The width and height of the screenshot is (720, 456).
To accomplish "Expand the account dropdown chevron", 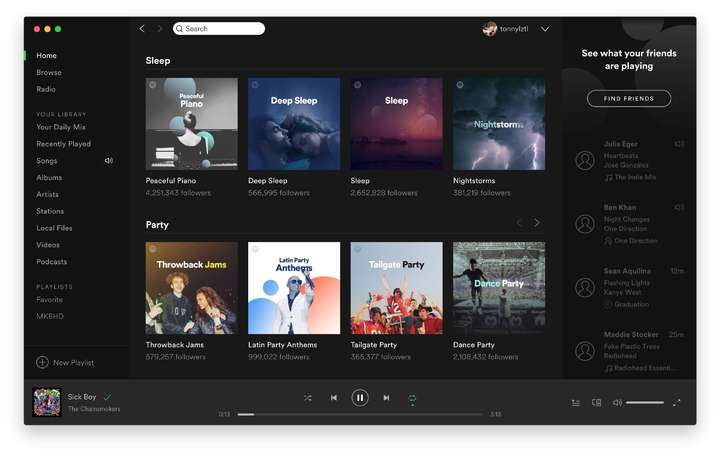I will point(545,29).
